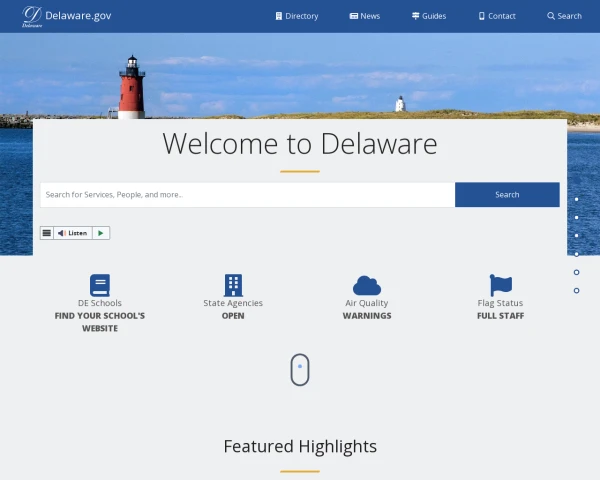Select the last section navigation dot
600x480 pixels.
click(x=577, y=291)
